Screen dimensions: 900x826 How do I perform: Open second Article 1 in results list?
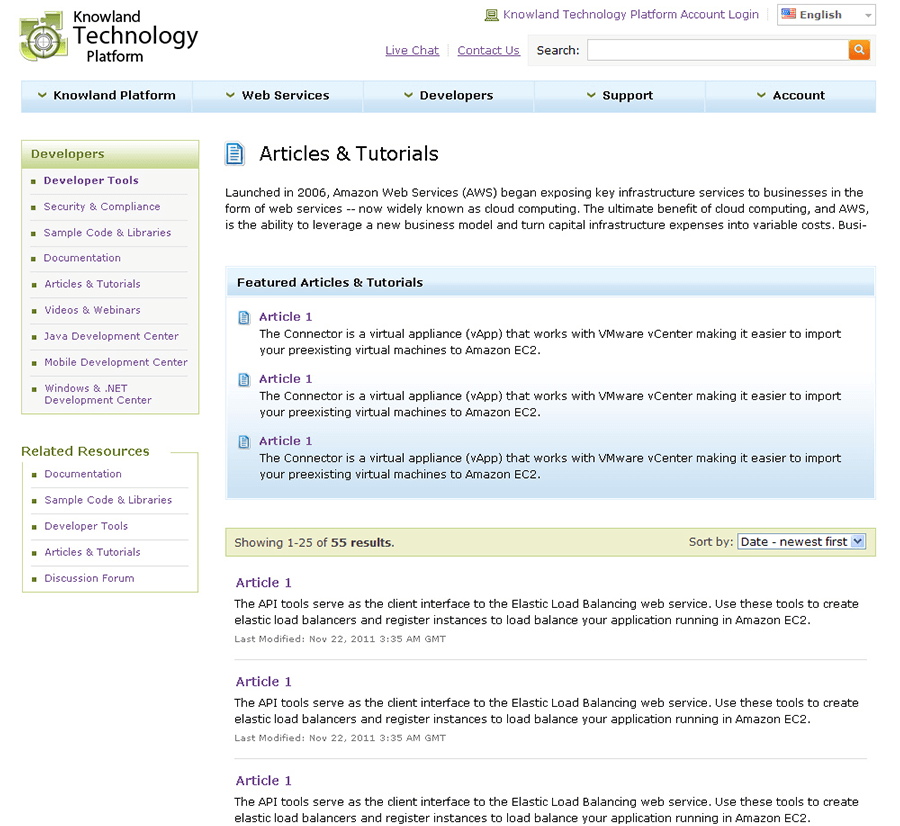pos(264,682)
